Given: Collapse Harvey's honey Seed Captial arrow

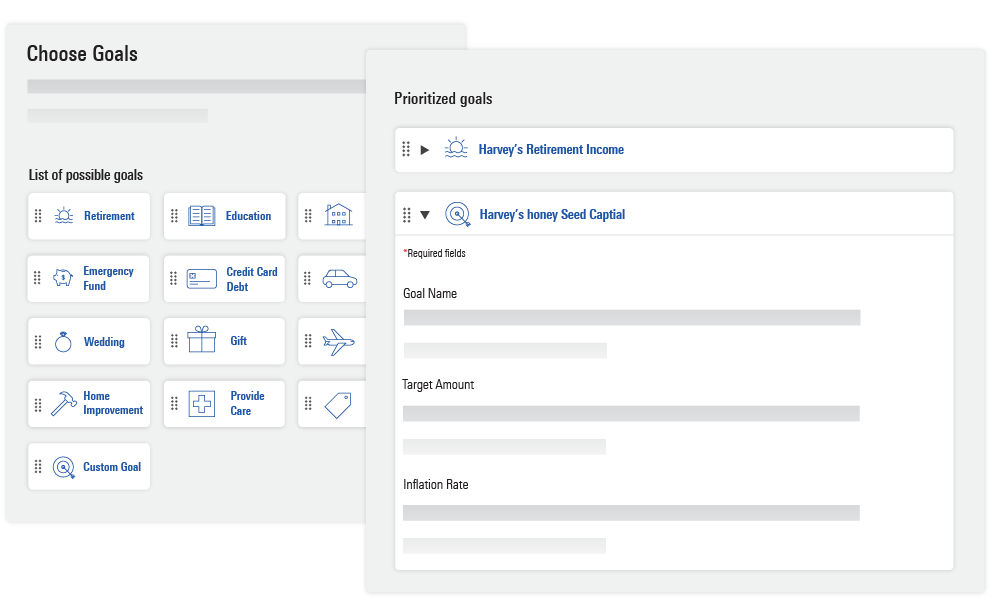Looking at the screenshot, I should tap(425, 215).
